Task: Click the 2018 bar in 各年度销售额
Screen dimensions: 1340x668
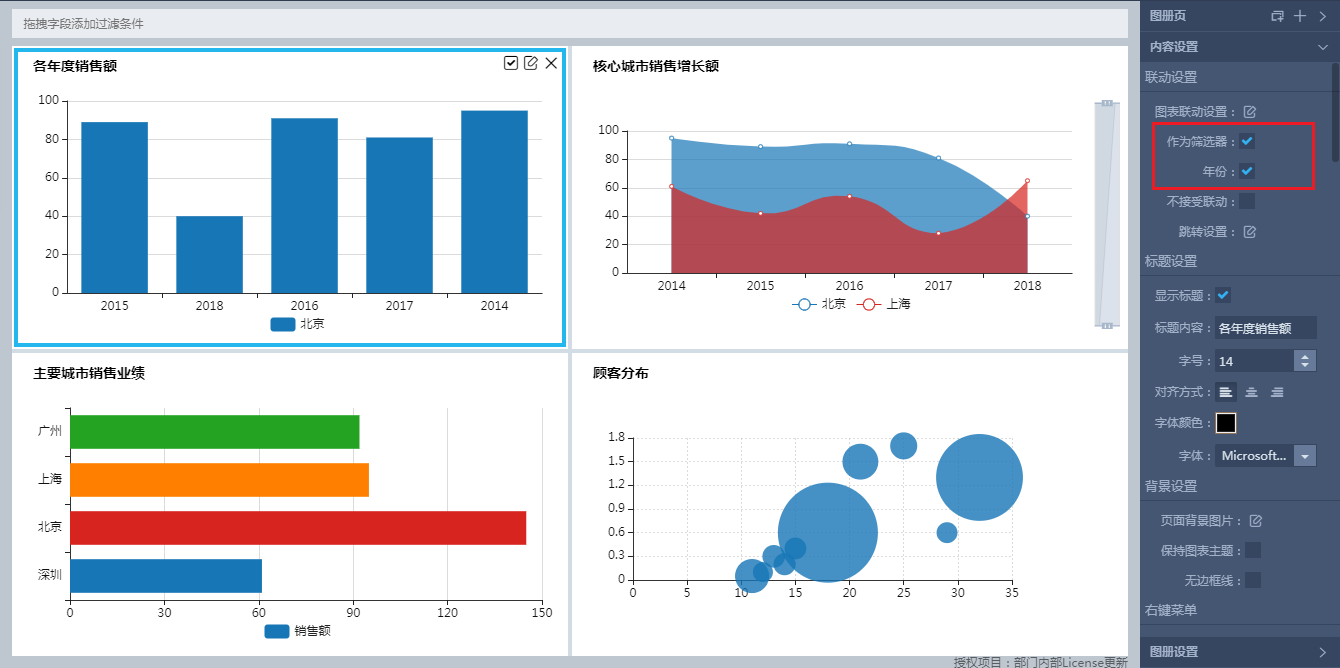Action: (209, 254)
